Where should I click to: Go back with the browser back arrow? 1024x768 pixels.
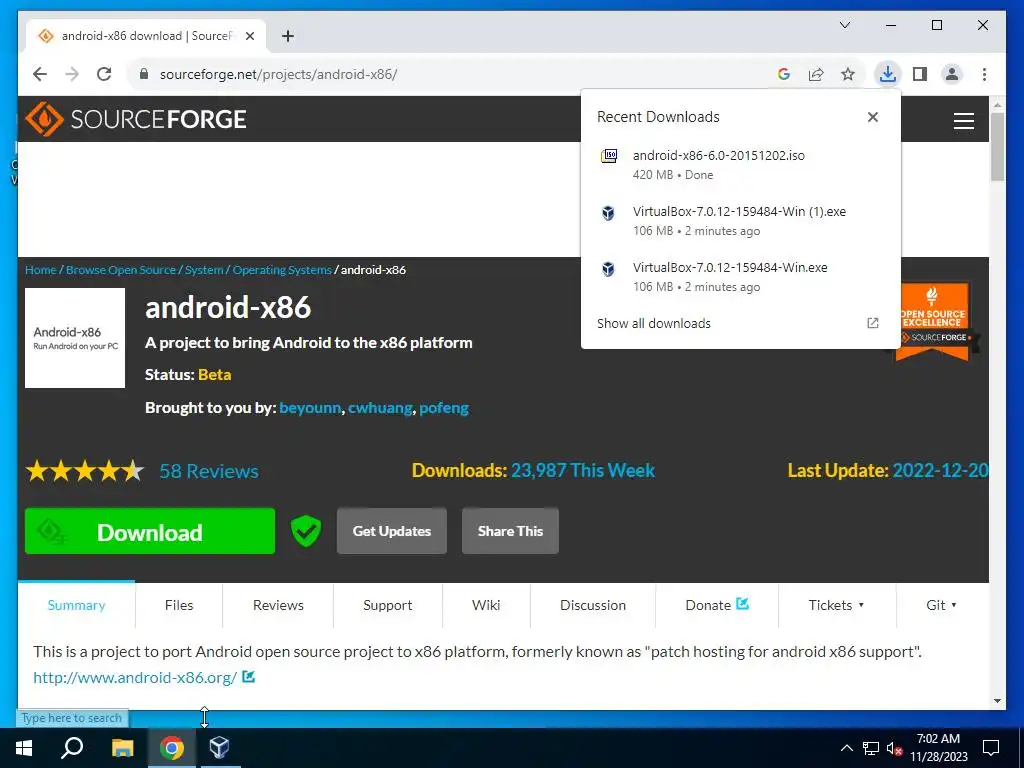pyautogui.click(x=40, y=74)
